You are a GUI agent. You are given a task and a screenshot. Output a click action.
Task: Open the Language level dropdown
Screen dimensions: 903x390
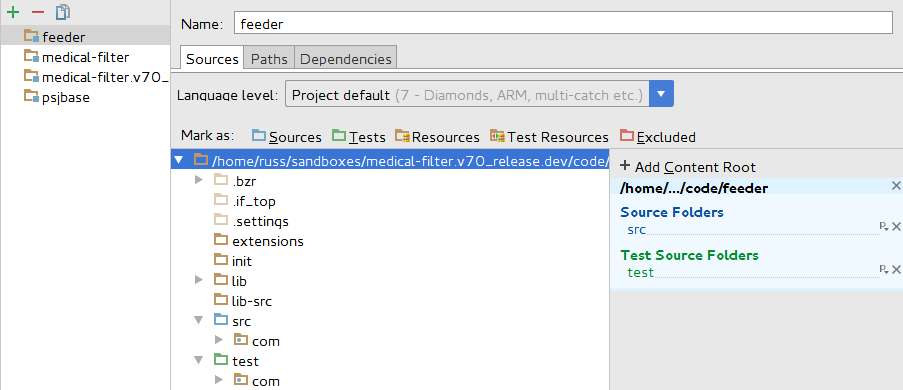(x=661, y=94)
